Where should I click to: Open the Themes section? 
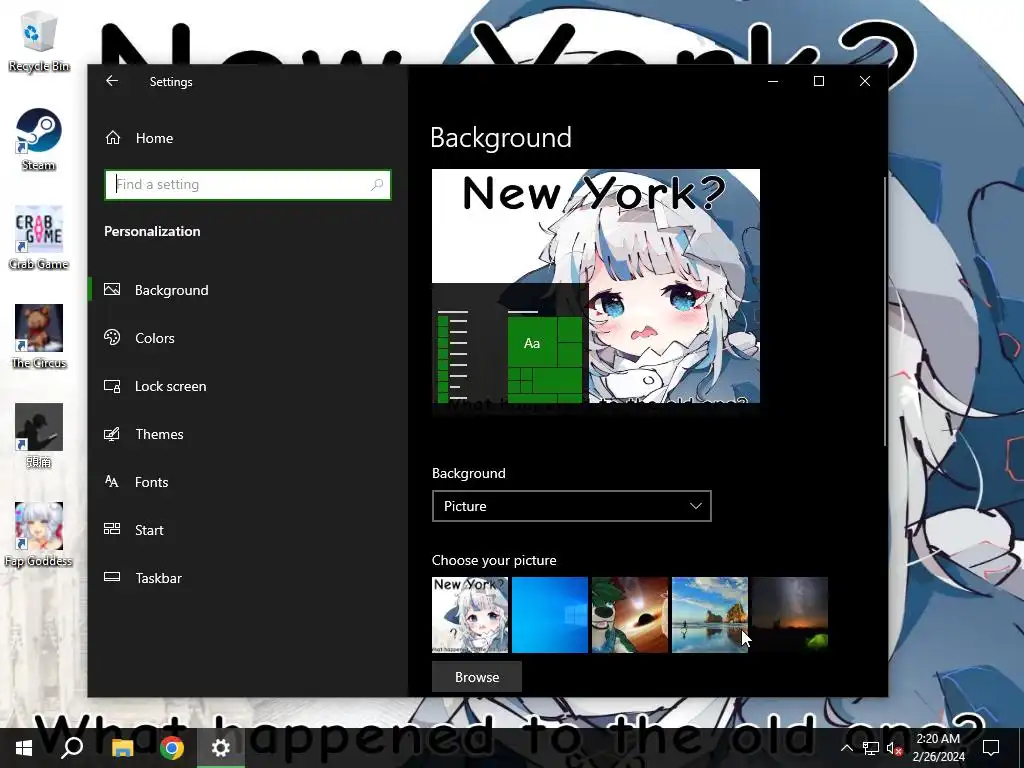[x=248, y=434]
